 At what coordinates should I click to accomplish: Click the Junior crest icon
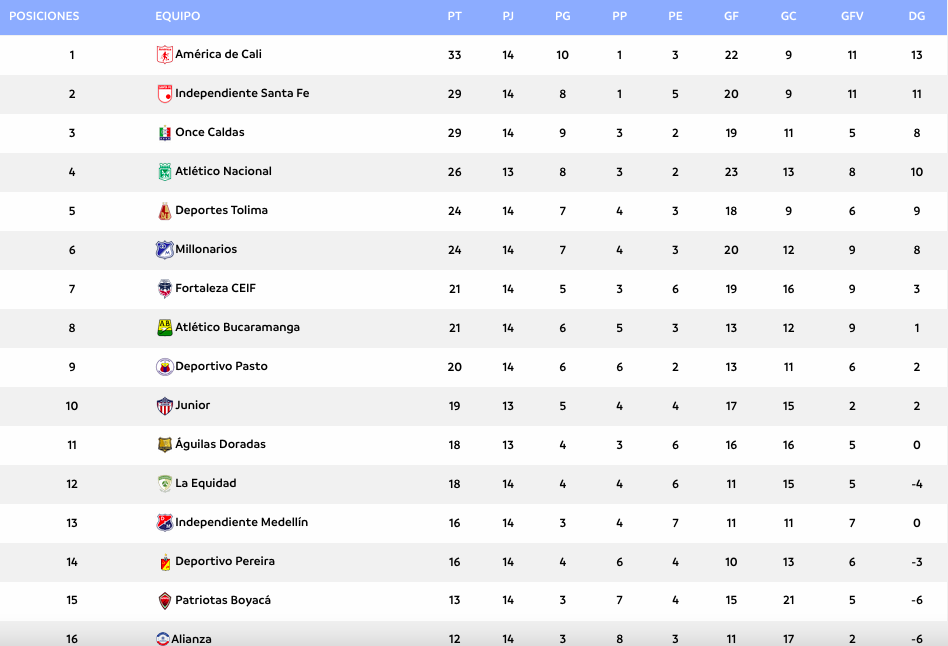coord(164,406)
